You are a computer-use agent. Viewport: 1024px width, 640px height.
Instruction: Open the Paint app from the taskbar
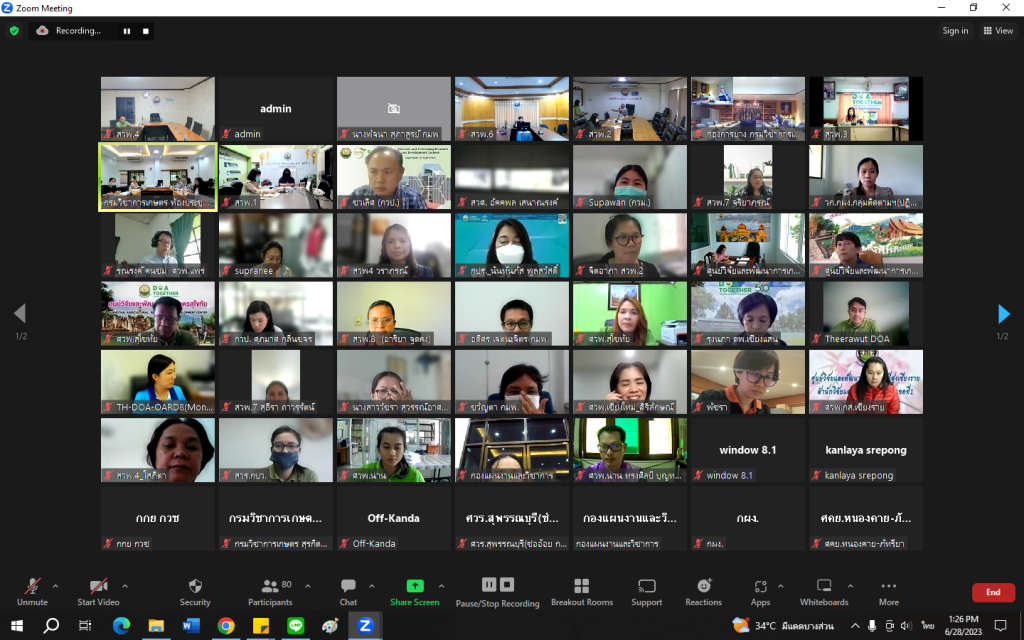pos(330,626)
